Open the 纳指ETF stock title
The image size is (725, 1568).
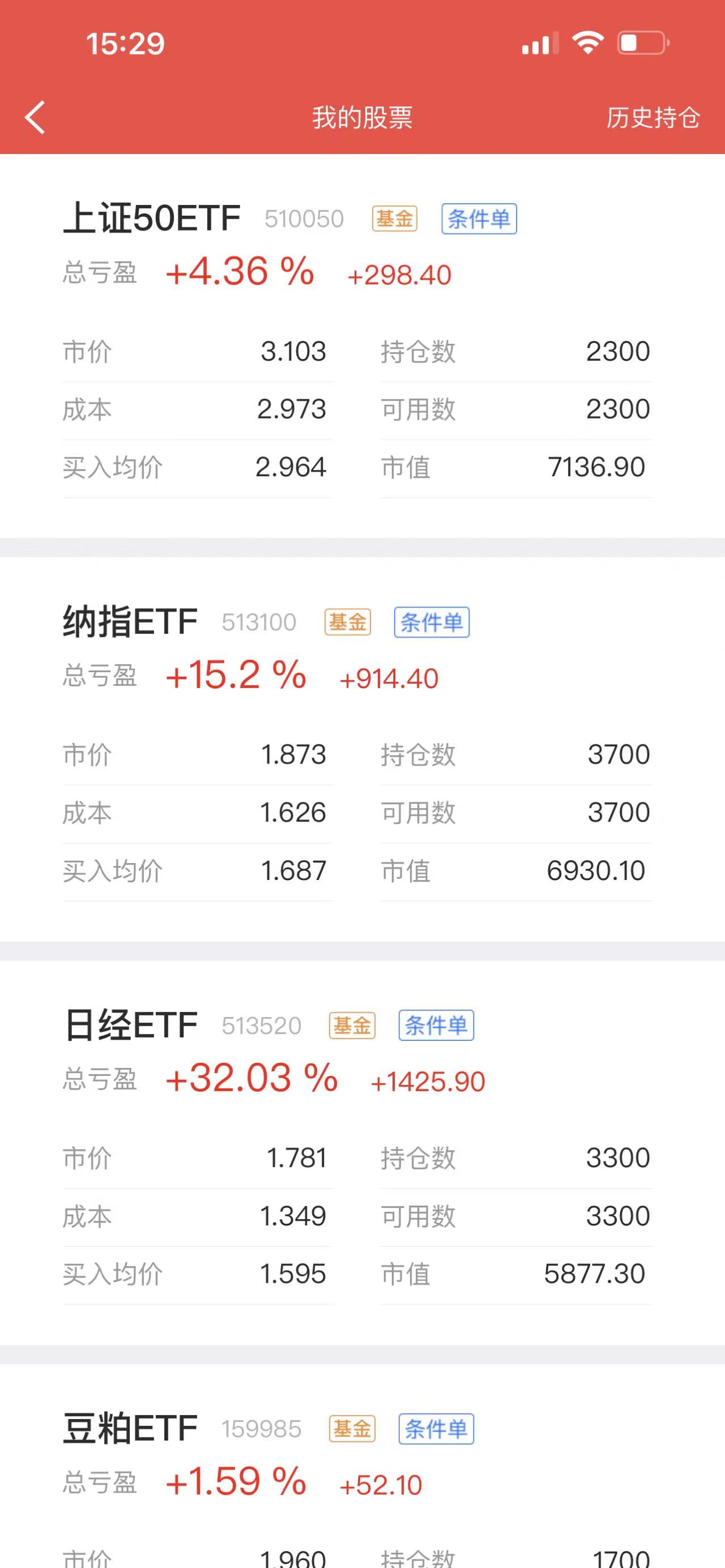[x=130, y=621]
